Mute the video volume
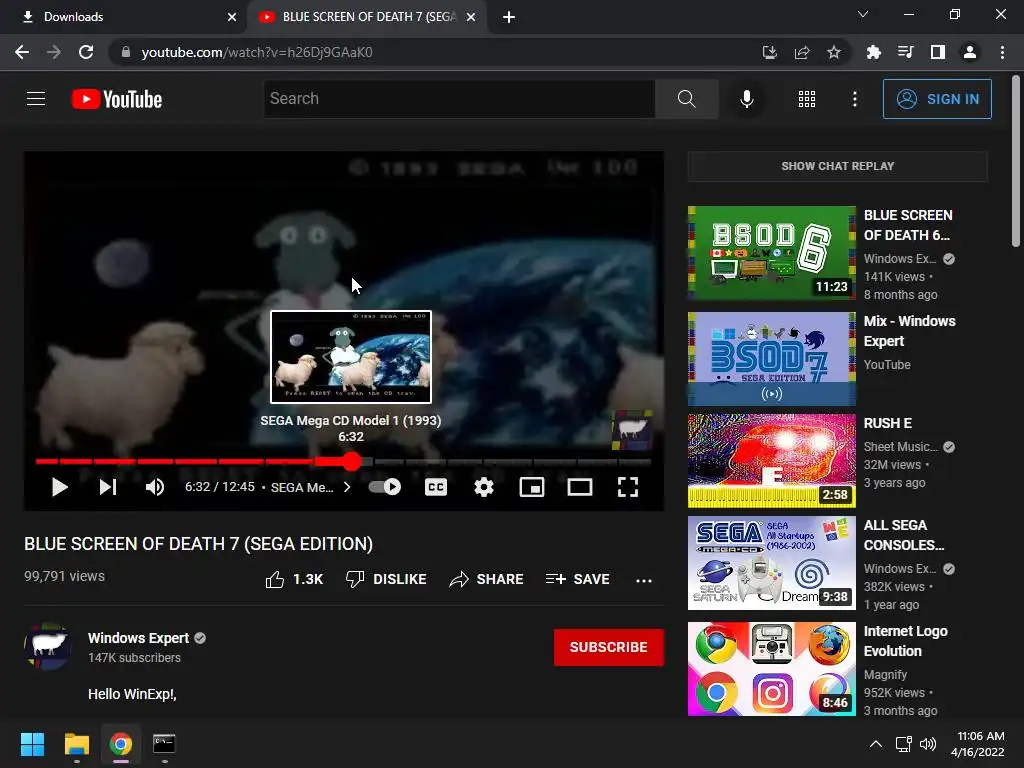Image resolution: width=1024 pixels, height=768 pixels. (155, 487)
